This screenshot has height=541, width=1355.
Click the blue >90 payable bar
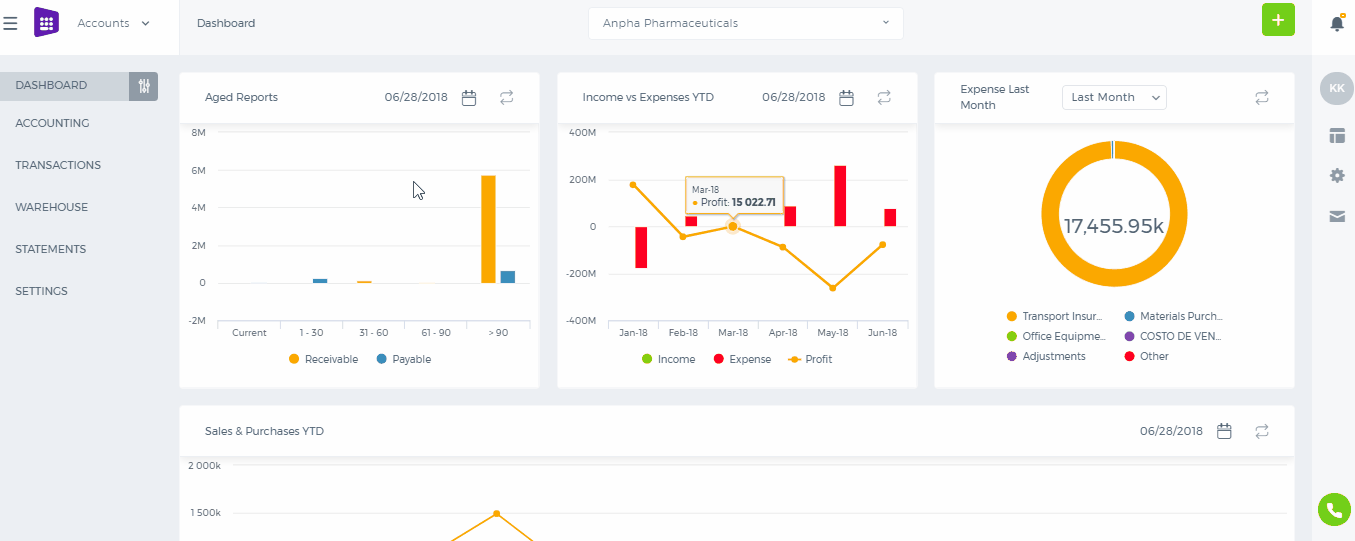(508, 277)
